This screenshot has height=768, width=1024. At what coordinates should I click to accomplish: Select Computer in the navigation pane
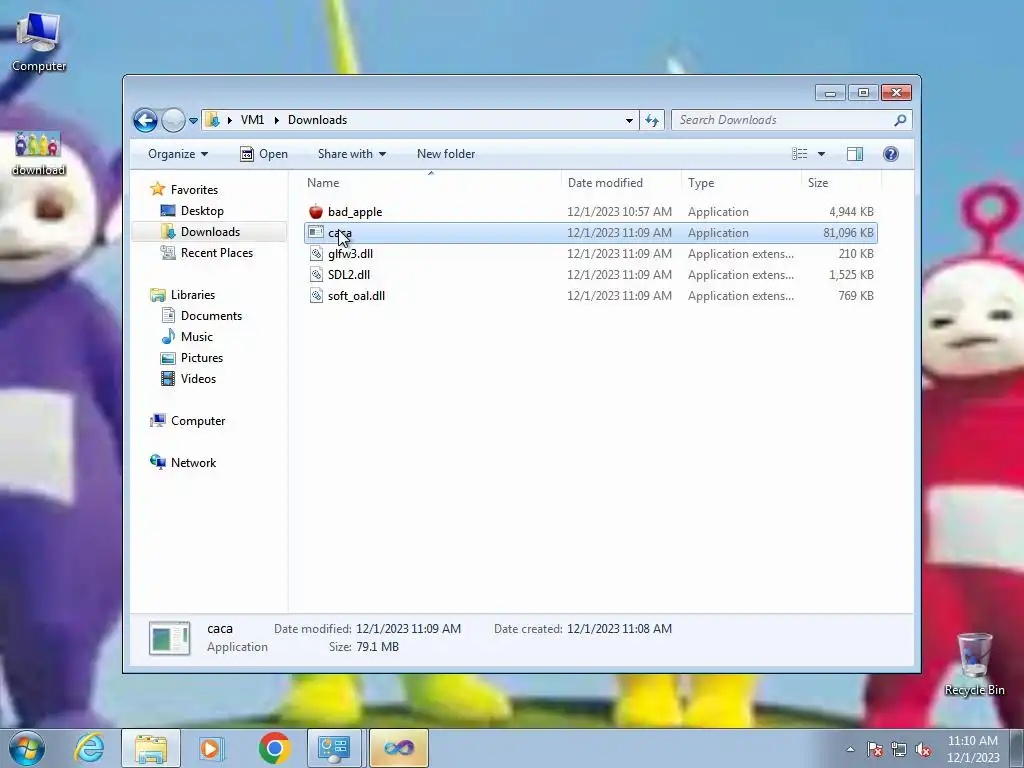click(x=198, y=421)
